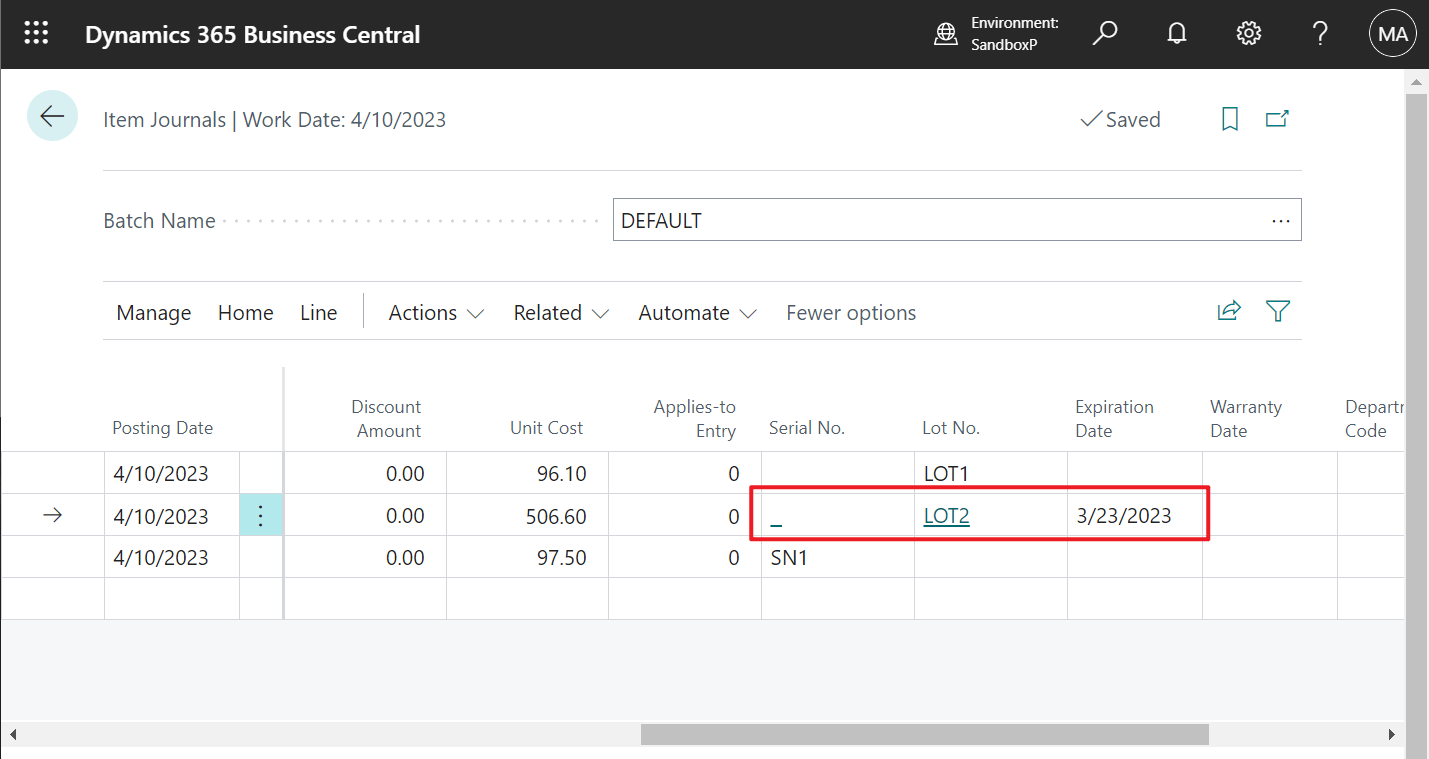The image size is (1429, 759).
Task: Open the Automate dropdown menu
Action: click(697, 312)
